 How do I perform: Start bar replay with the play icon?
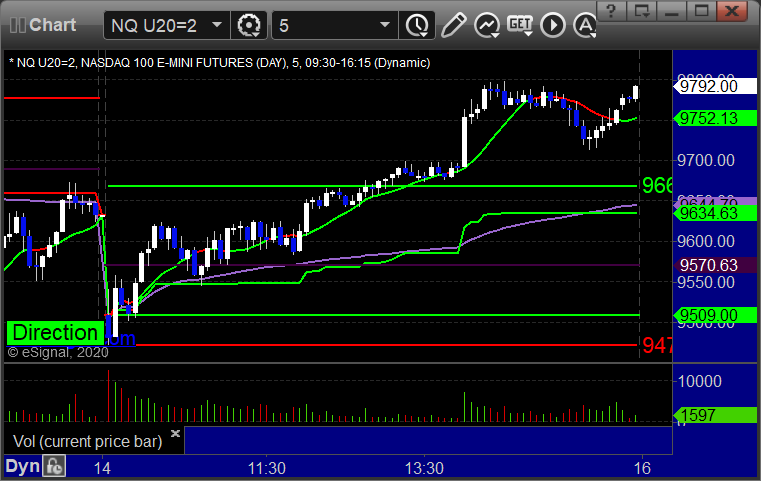(x=553, y=25)
